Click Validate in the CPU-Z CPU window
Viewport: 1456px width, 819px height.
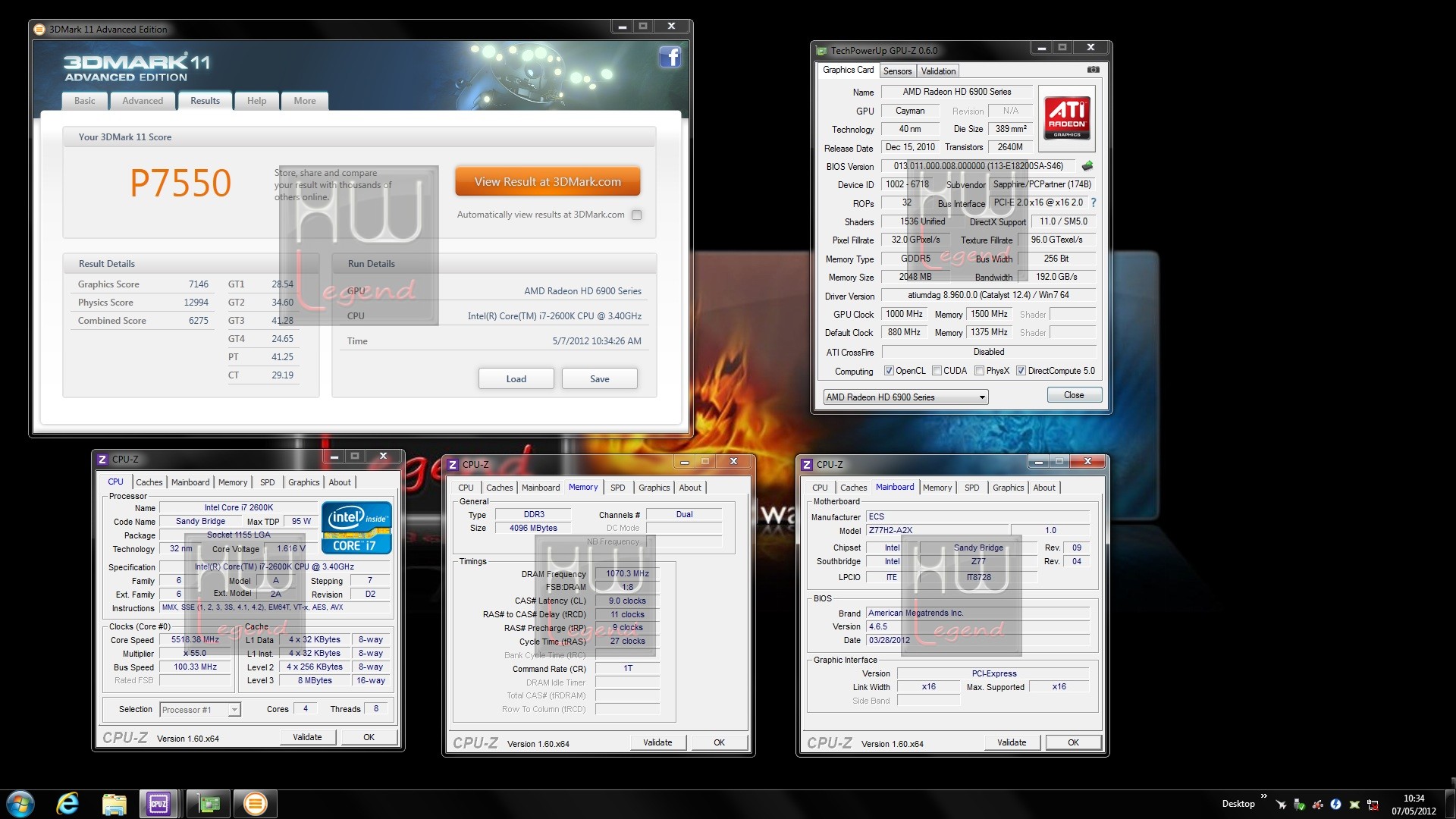click(x=307, y=737)
